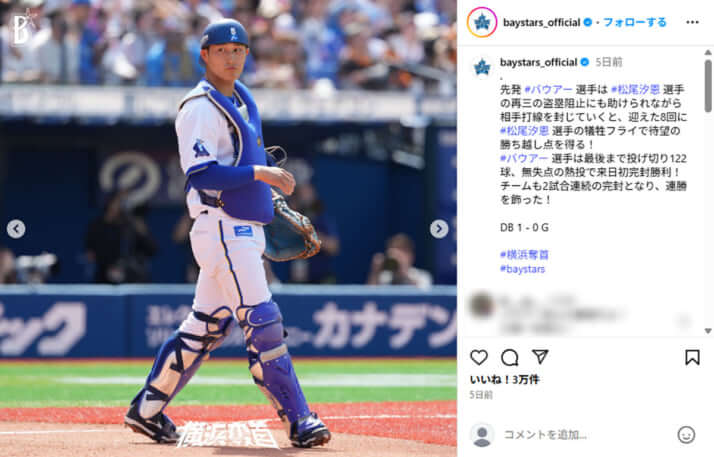714x457 pixels.
Task: Open the #横浜奪首 hashtag
Action: click(524, 255)
